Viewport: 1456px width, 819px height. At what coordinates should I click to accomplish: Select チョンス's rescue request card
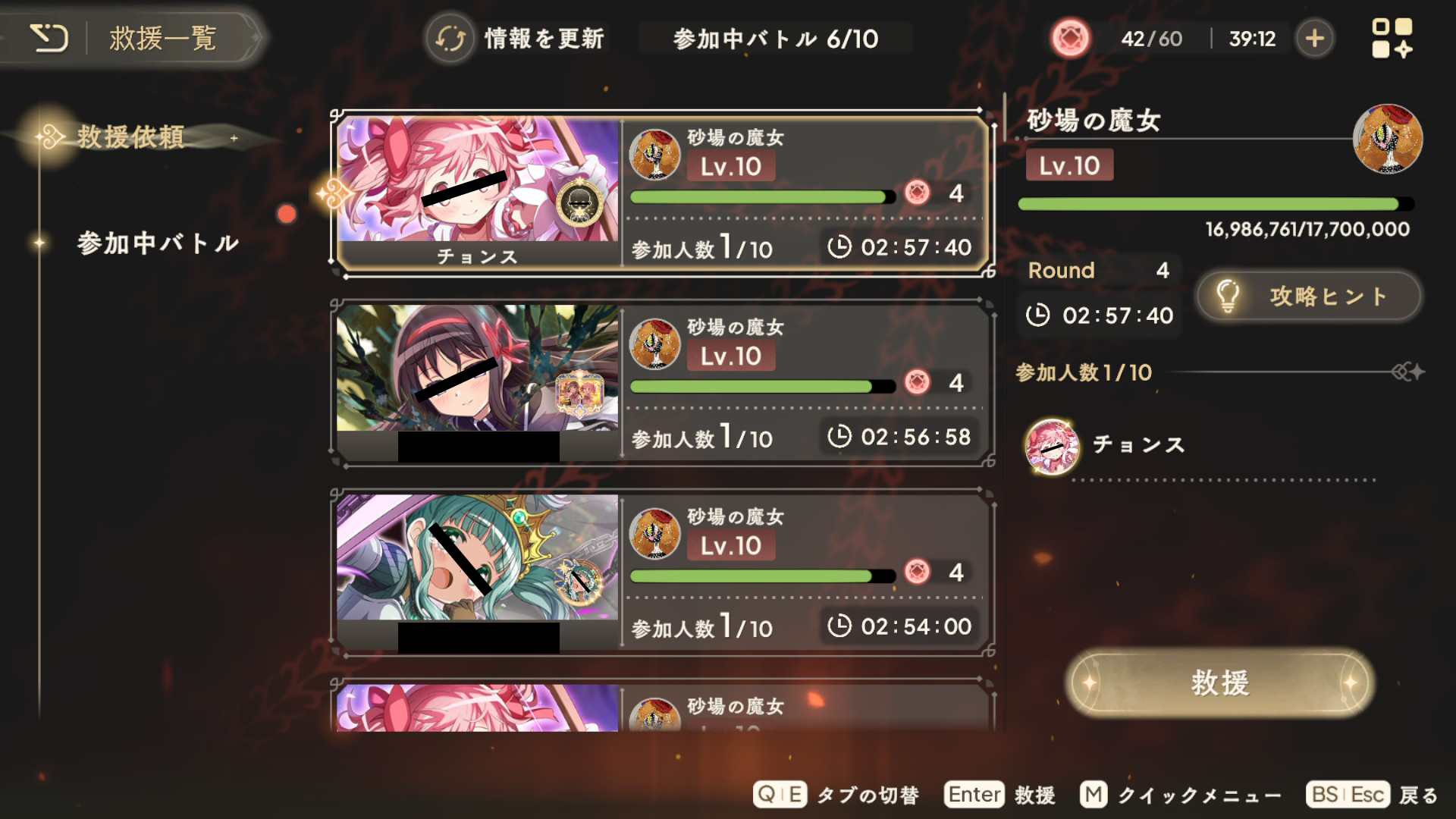click(662, 193)
